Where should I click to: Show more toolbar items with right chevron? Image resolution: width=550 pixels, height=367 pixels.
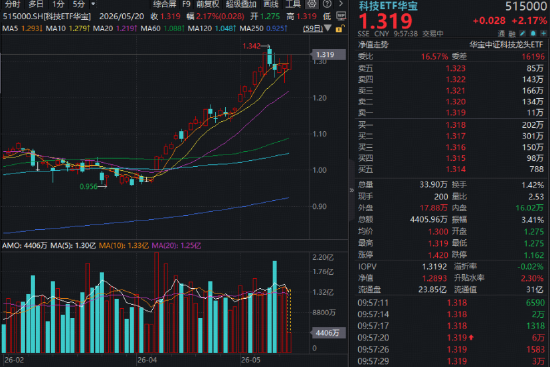341,4
